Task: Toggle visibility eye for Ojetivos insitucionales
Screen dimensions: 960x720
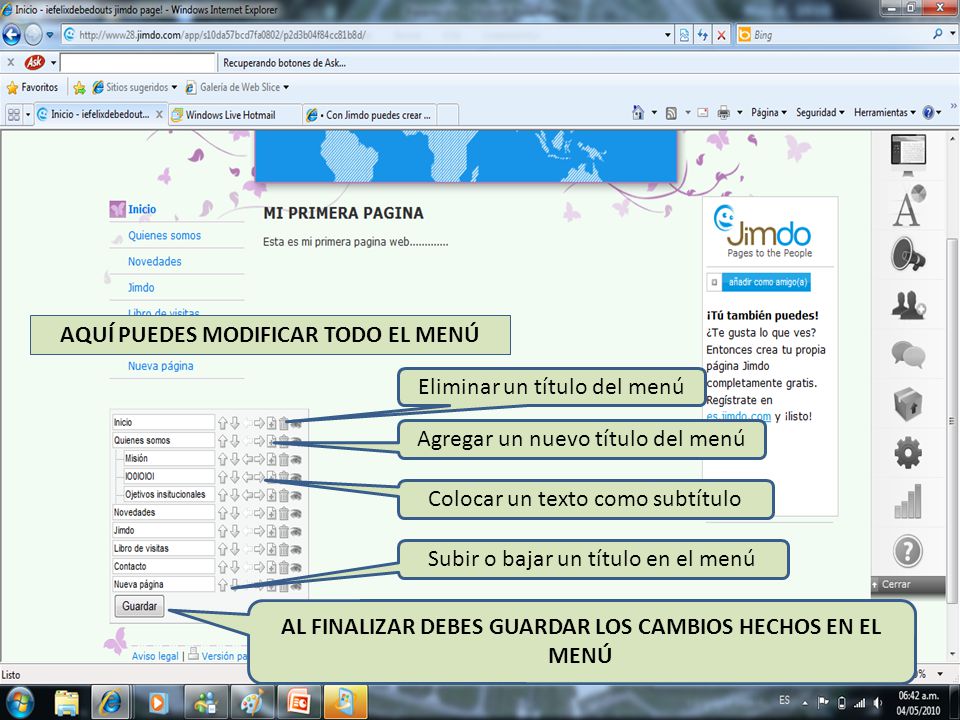Action: tap(296, 495)
